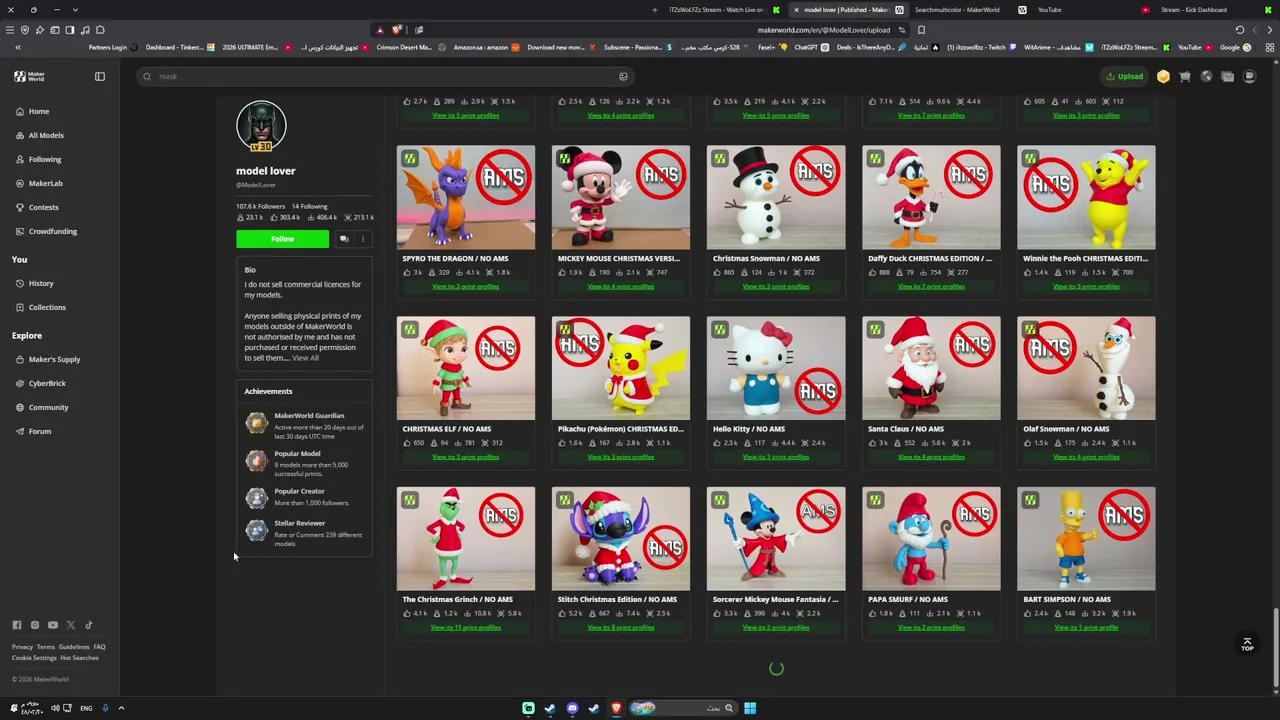Open Collections under You
Screen dimensions: 1280x720
pyautogui.click(x=46, y=307)
